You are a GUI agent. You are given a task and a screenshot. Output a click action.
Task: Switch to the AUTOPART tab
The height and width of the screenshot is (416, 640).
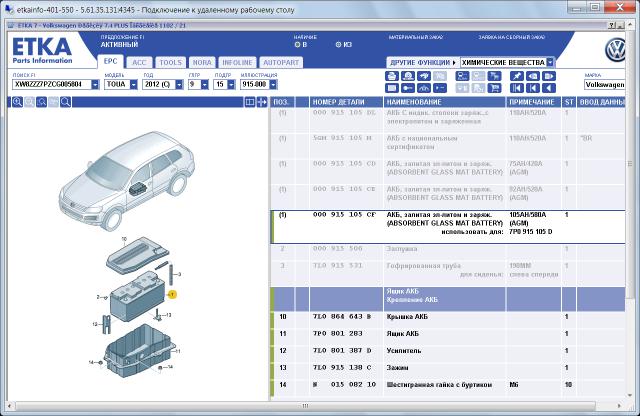pyautogui.click(x=281, y=62)
